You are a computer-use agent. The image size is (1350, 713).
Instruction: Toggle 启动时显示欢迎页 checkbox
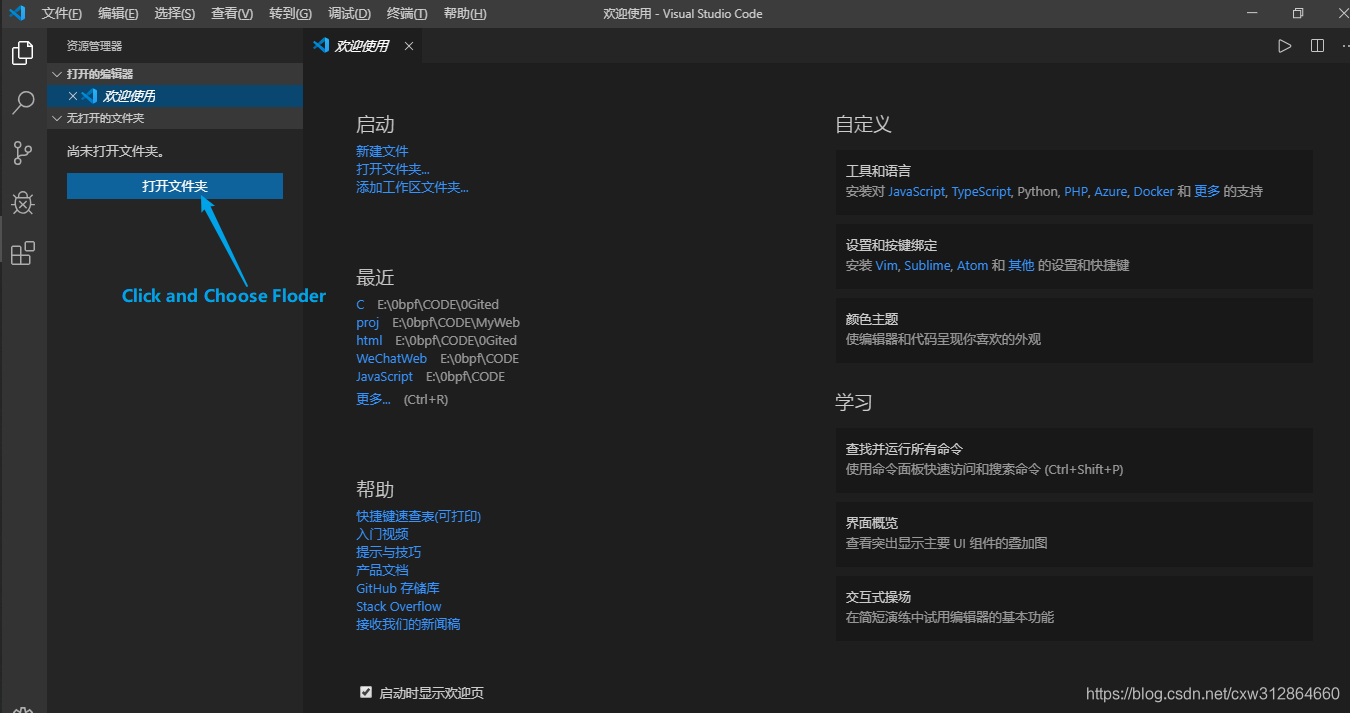click(365, 692)
